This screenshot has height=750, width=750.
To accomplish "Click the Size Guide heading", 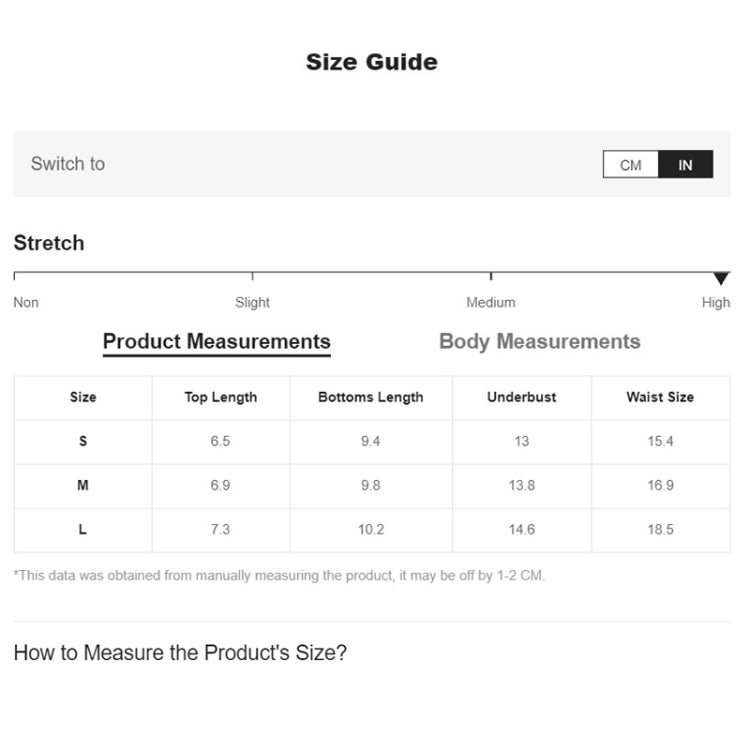I will click(371, 62).
